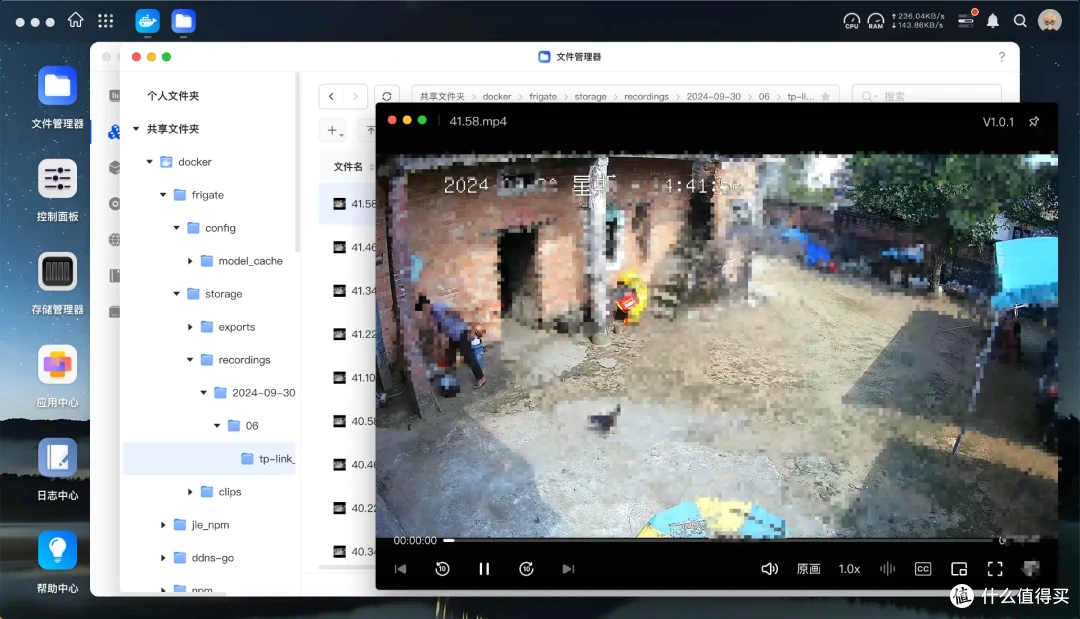Go back in File Manager navigation
The image size is (1080, 619).
coord(331,96)
